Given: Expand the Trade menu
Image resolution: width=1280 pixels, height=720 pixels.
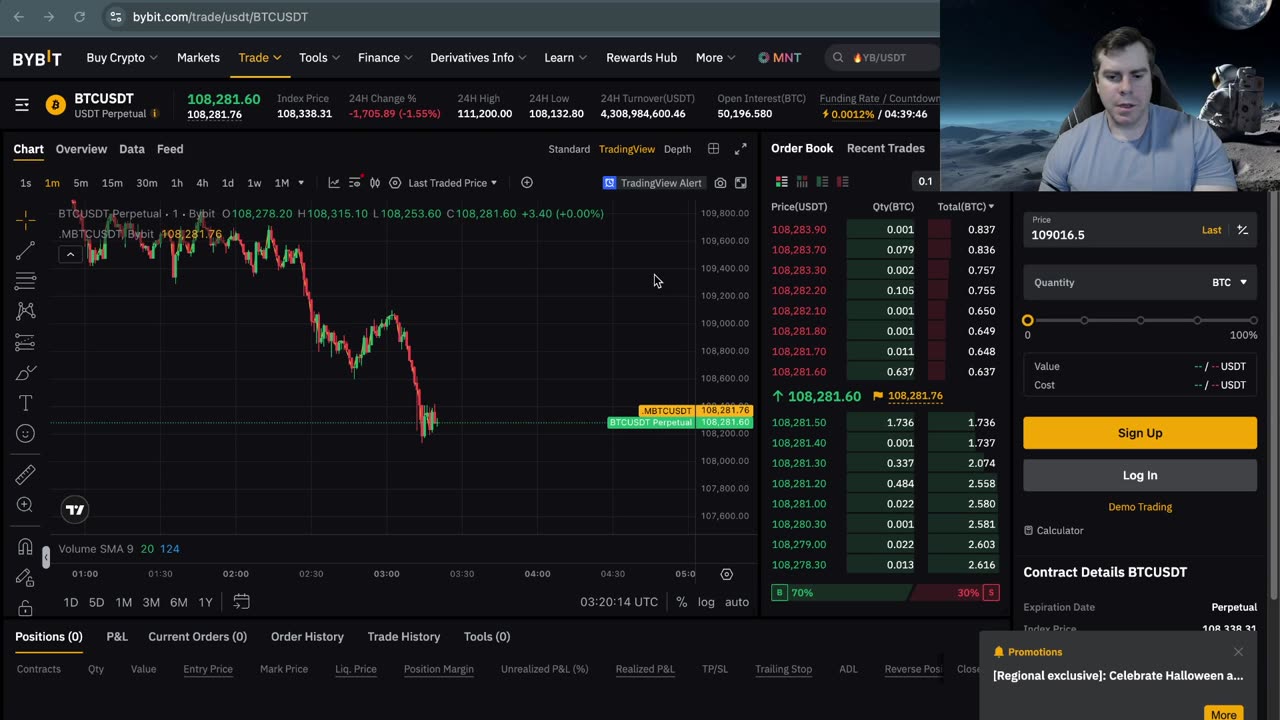Looking at the screenshot, I should pyautogui.click(x=260, y=58).
